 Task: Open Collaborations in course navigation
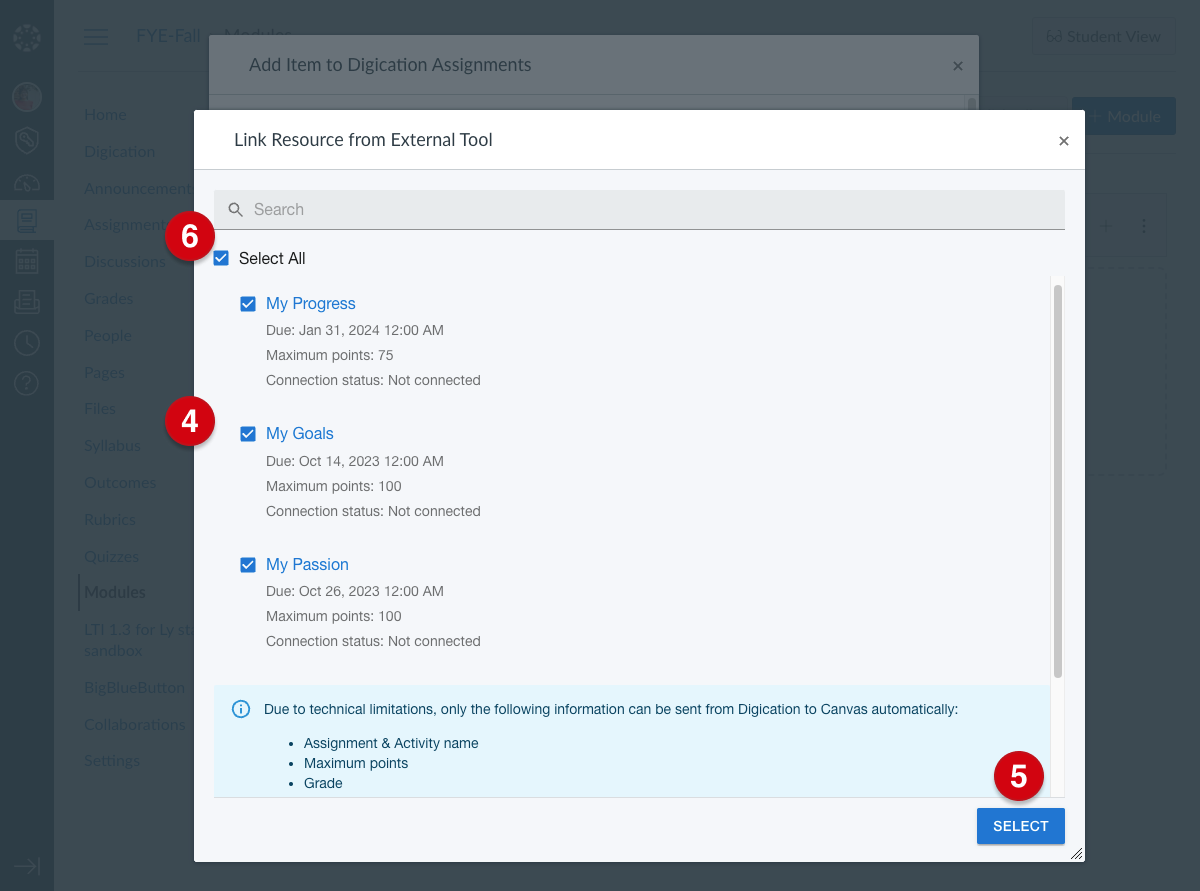click(135, 725)
